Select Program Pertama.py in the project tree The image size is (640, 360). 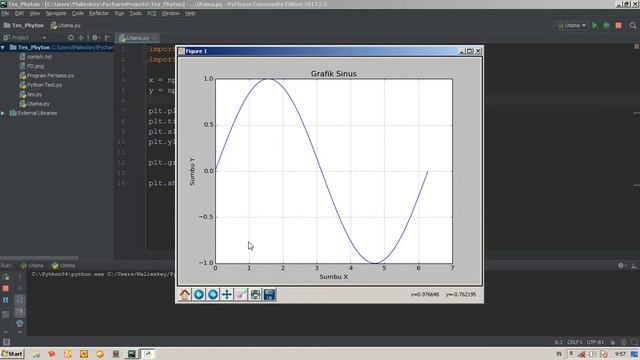[x=47, y=76]
